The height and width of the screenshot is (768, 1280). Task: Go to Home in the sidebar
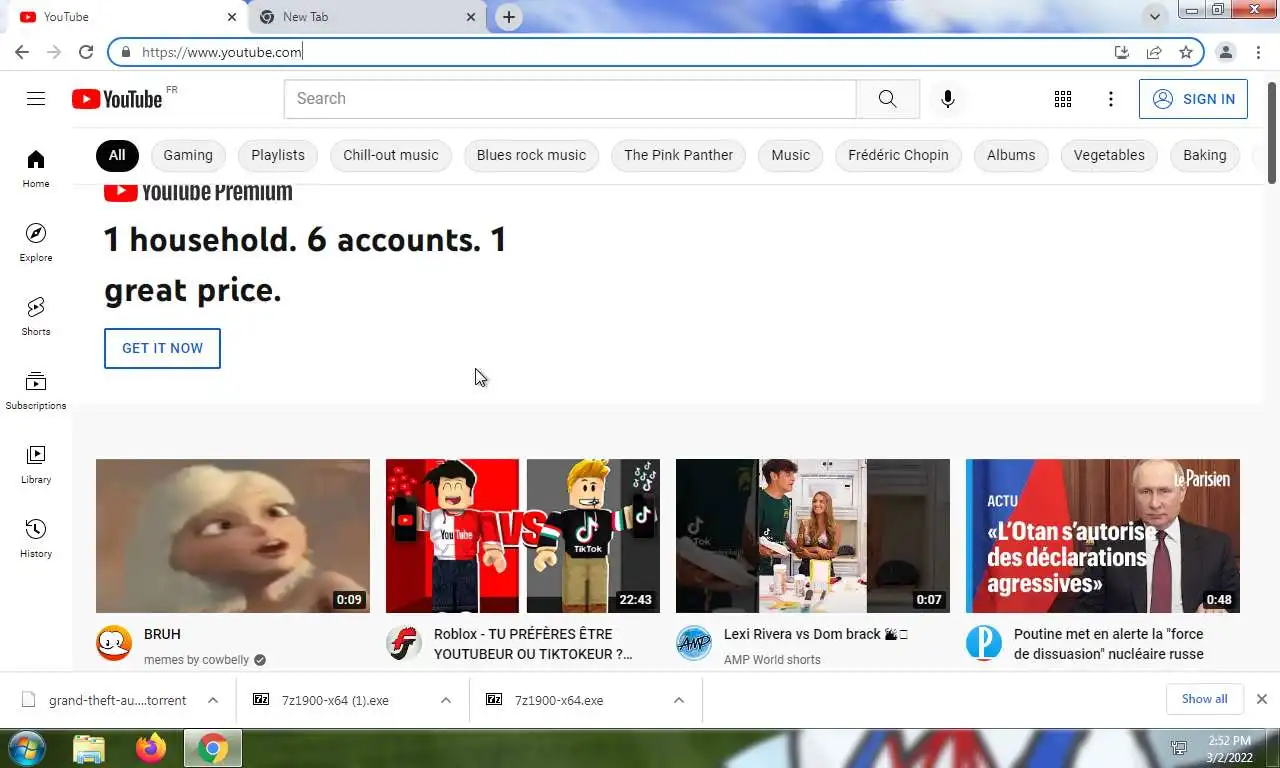click(36, 168)
